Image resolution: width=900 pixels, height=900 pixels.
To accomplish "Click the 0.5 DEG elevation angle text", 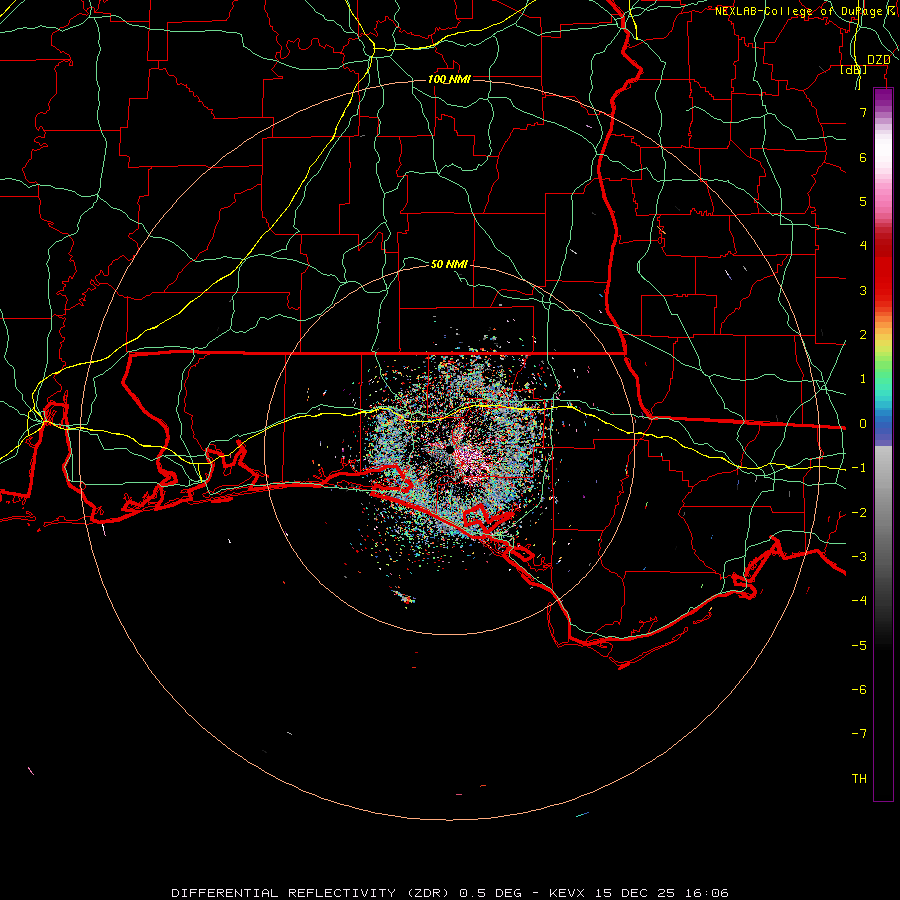I will (491, 893).
